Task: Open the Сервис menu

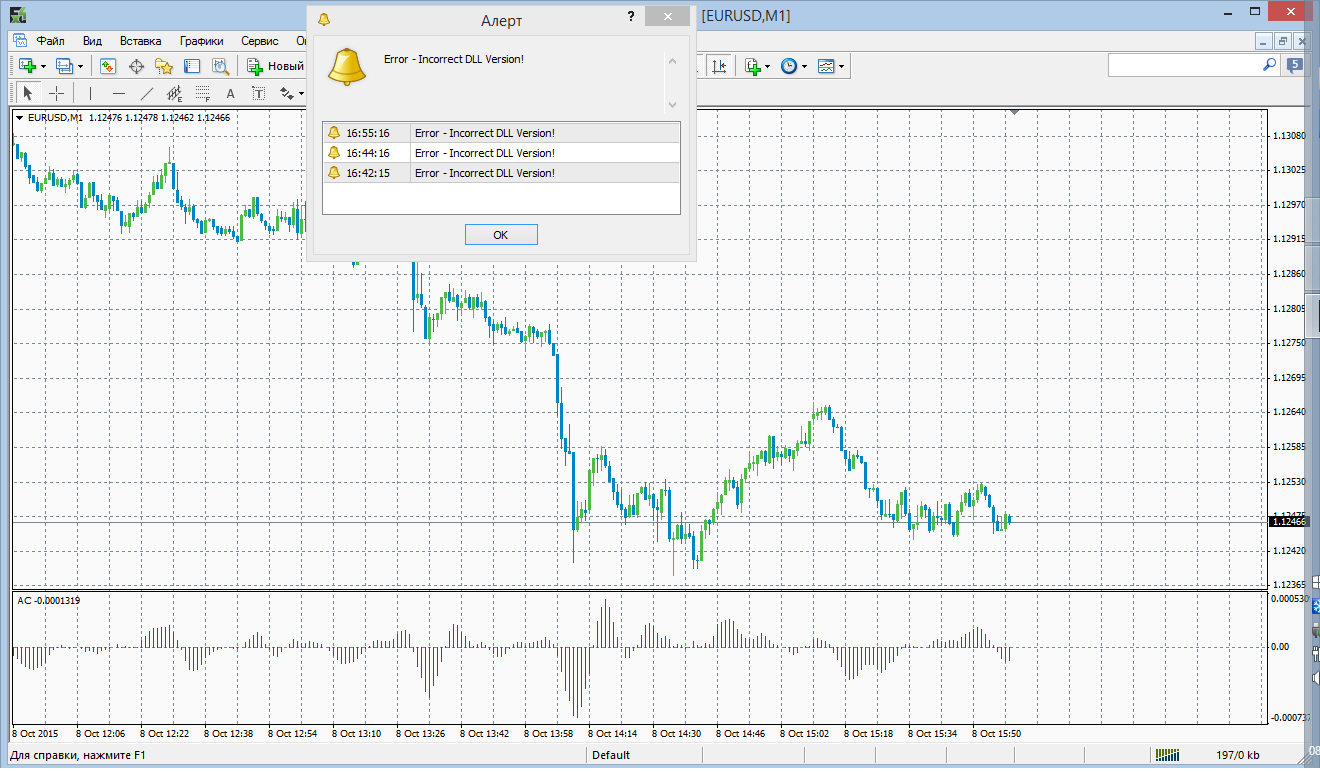Action: (259, 41)
